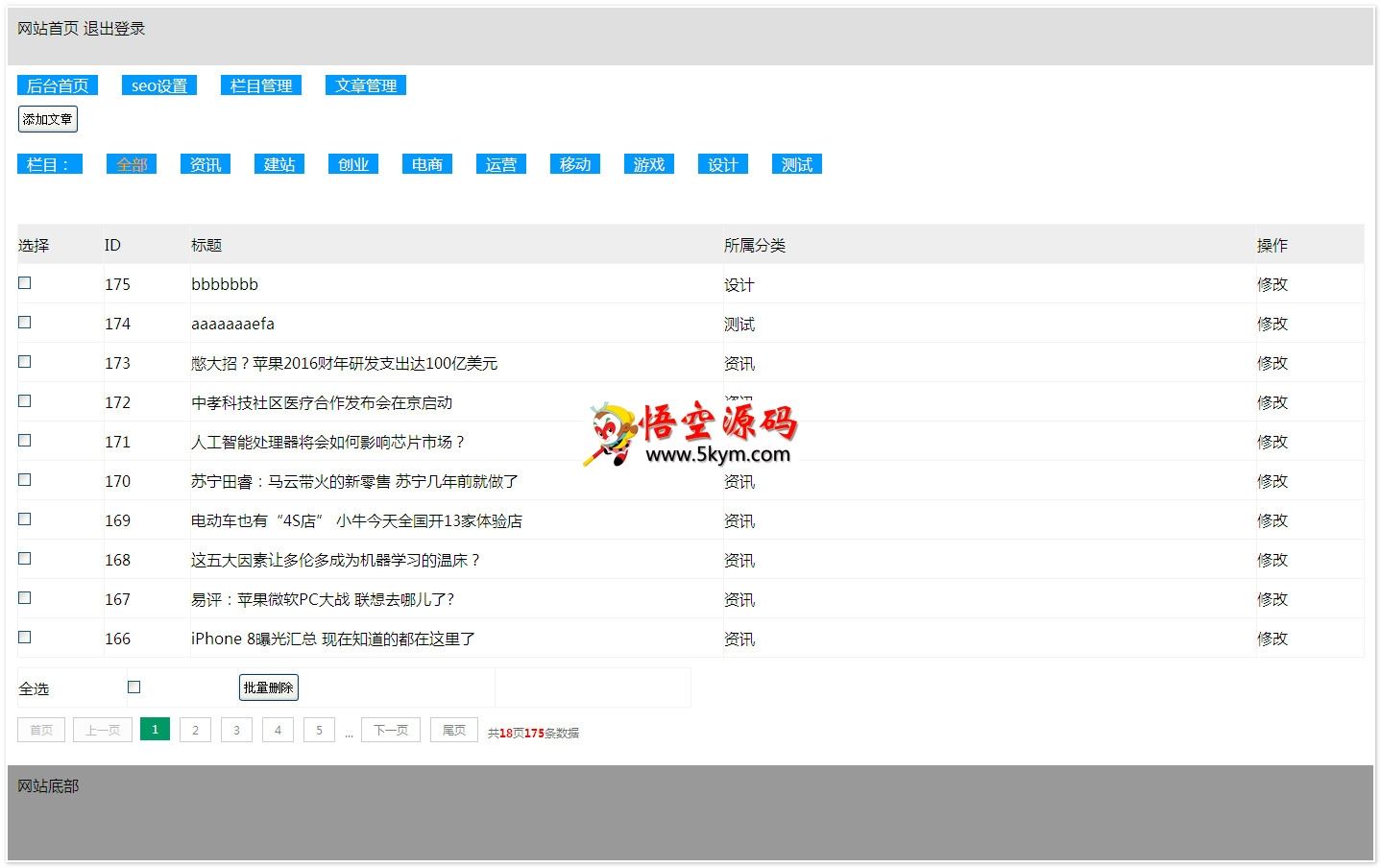
Task: Check the box for article 170
Action: pos(25,480)
